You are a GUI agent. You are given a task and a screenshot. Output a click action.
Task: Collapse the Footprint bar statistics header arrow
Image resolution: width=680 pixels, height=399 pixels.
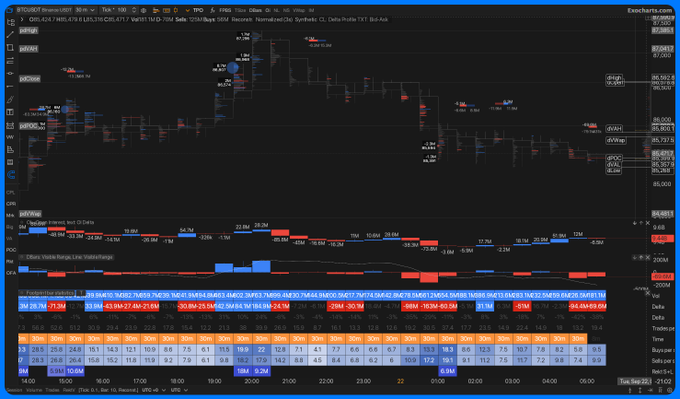pos(22,293)
